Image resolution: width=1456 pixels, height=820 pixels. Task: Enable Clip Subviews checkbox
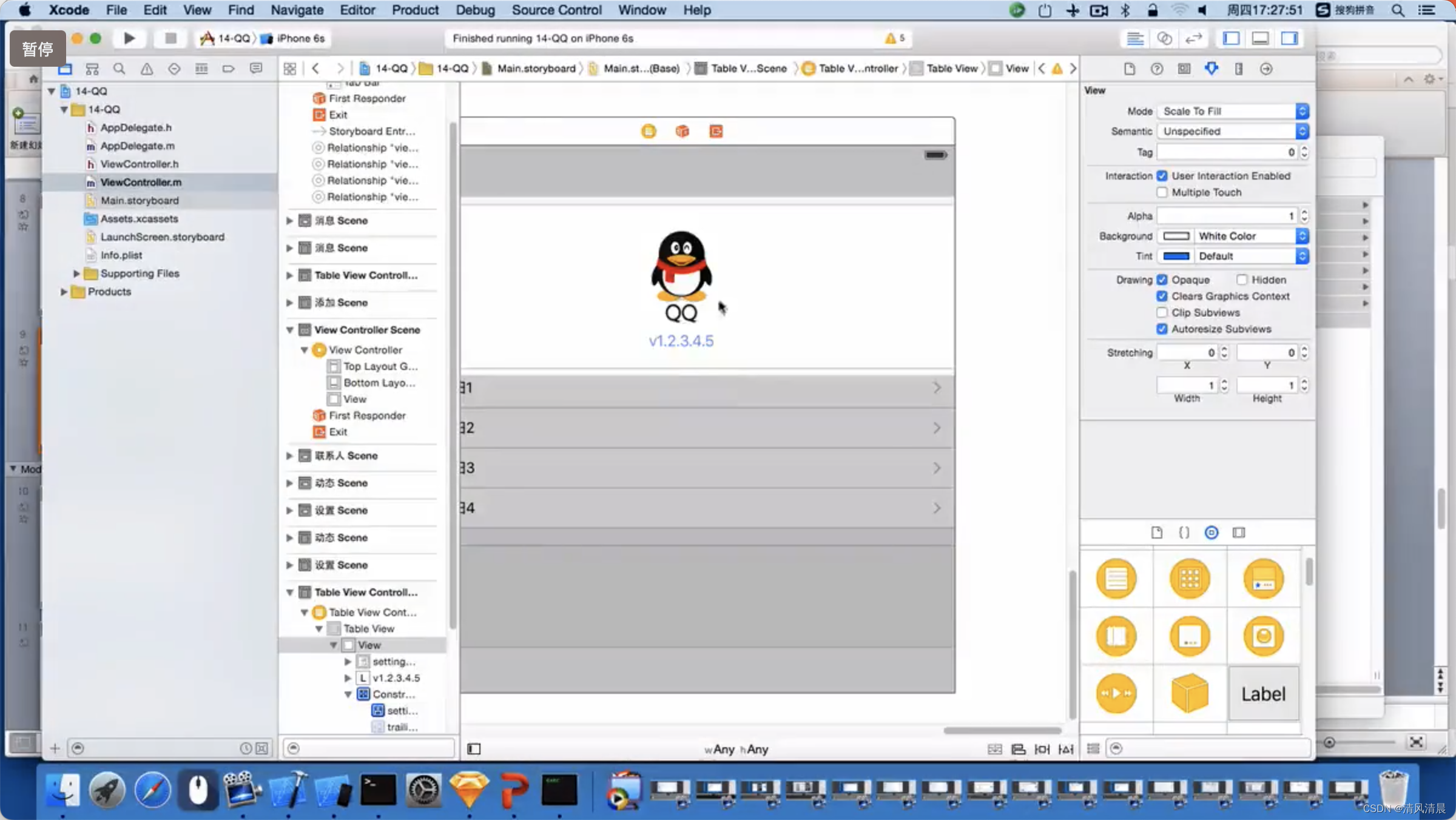click(1162, 312)
